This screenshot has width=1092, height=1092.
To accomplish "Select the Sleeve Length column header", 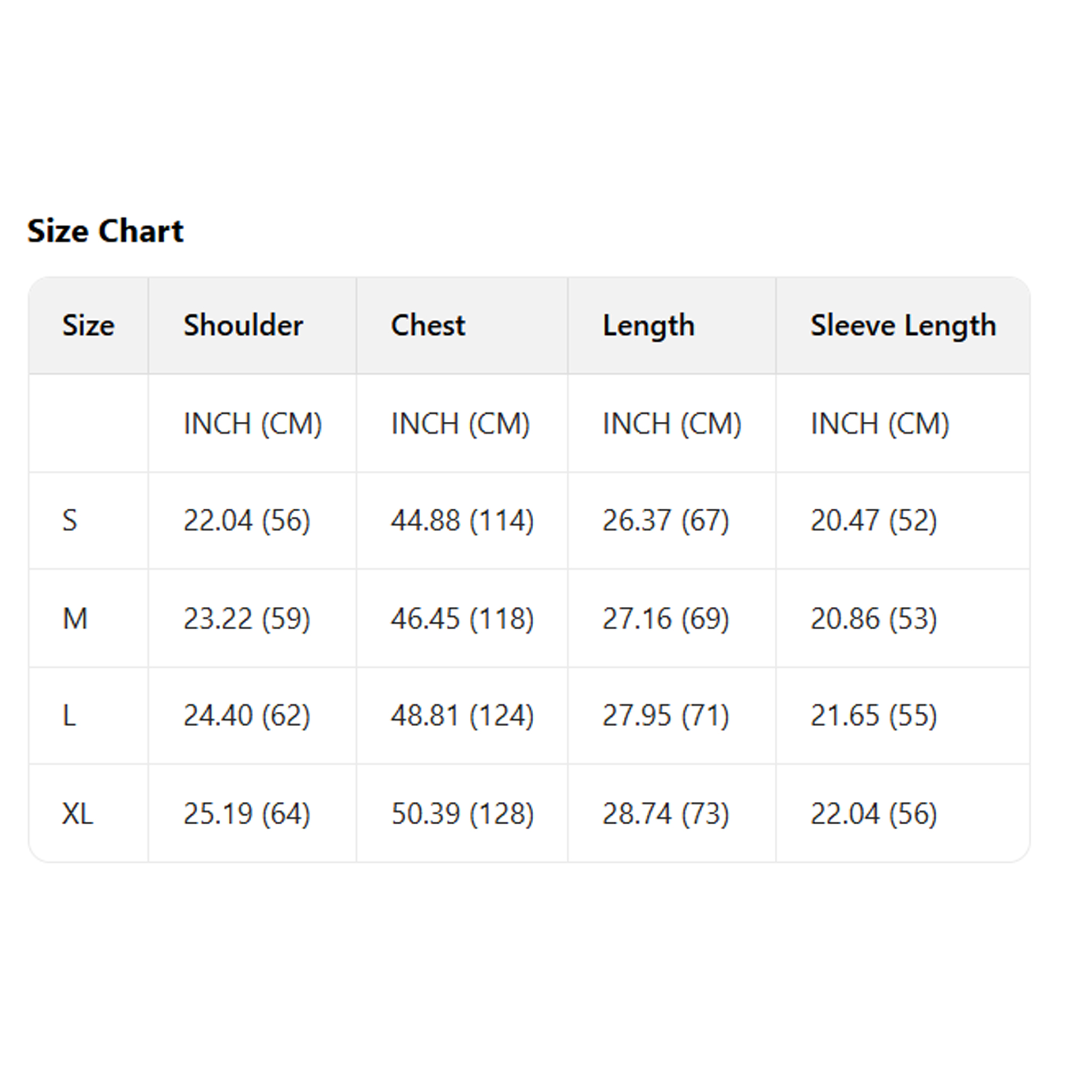I will (x=903, y=326).
